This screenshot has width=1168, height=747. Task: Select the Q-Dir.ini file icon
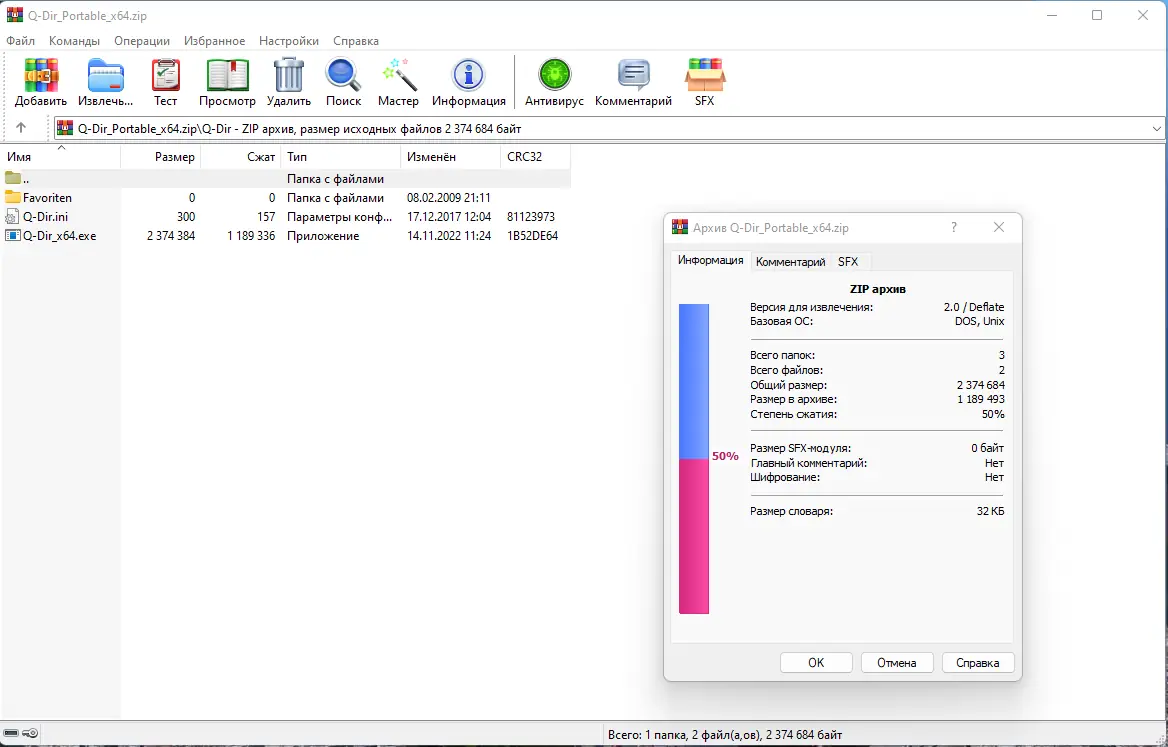tap(12, 217)
